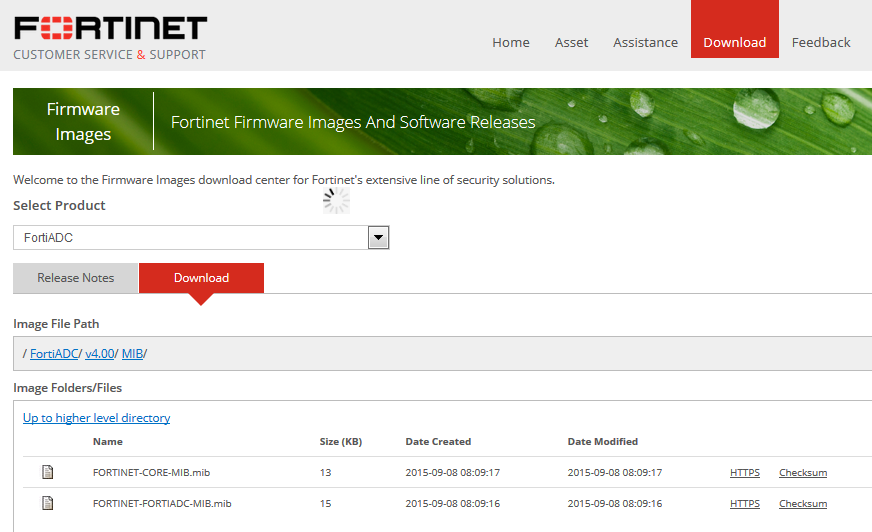The image size is (872, 532).
Task: Click the Size (KB) column header
Action: coord(341,441)
